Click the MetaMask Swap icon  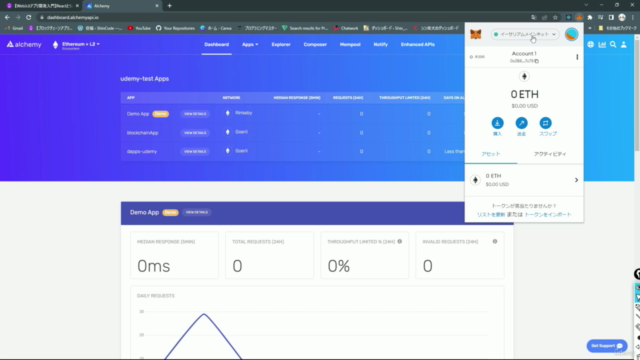click(x=545, y=123)
